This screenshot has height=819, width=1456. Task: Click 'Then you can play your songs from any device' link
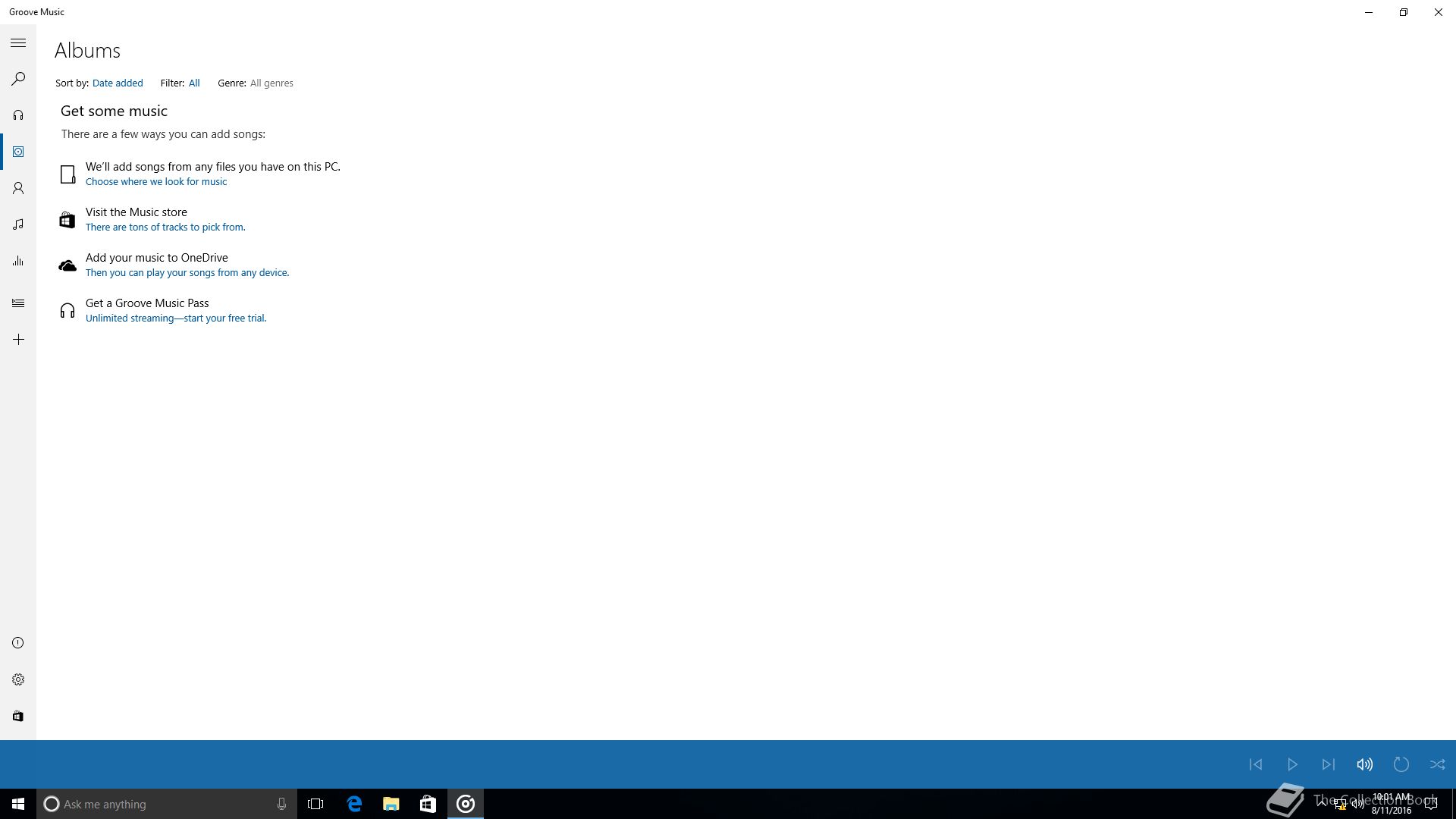[x=187, y=273]
